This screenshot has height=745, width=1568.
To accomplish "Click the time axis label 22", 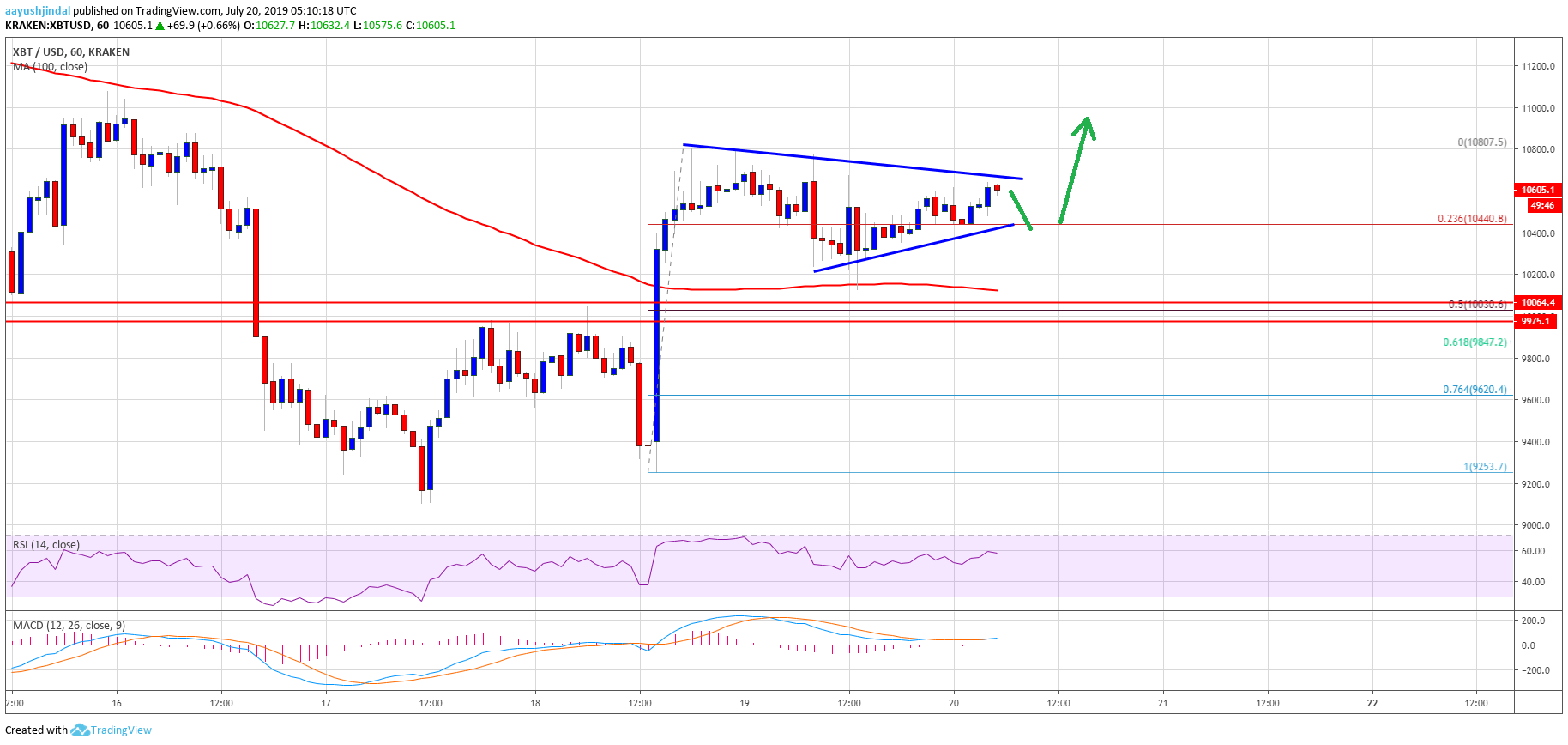I will tap(1372, 703).
